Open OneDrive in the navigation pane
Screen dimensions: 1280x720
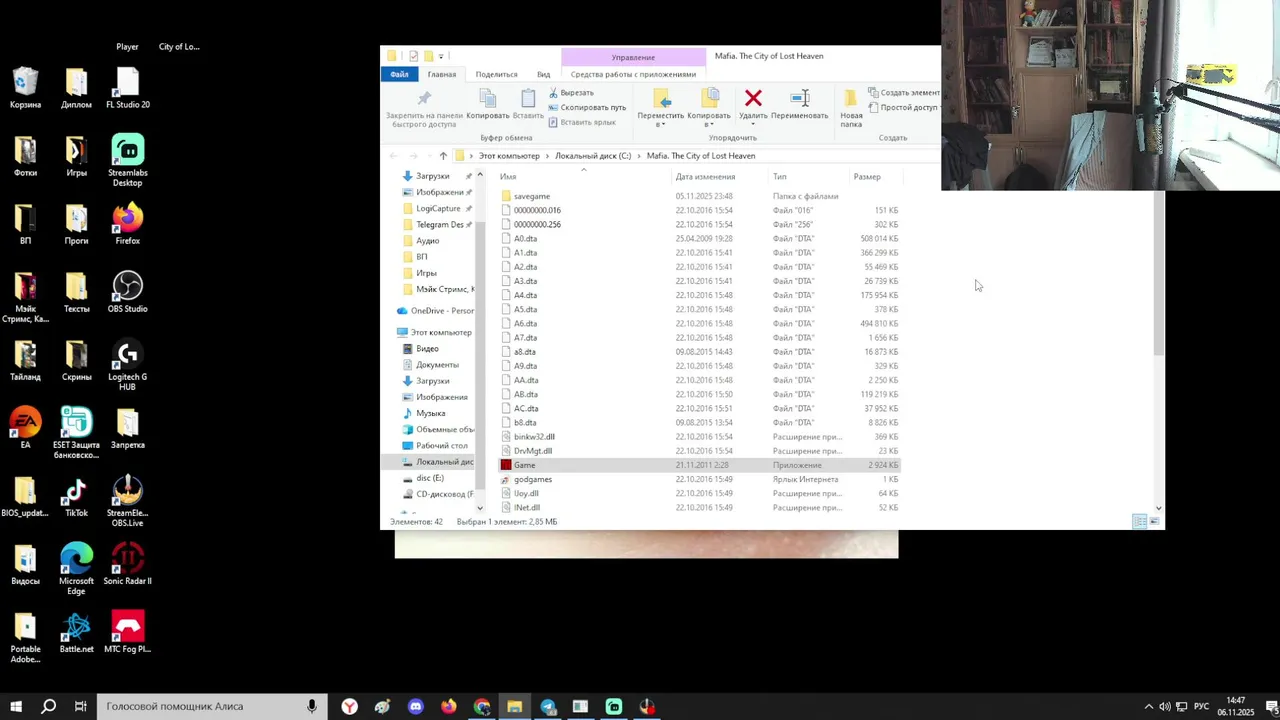tap(434, 311)
